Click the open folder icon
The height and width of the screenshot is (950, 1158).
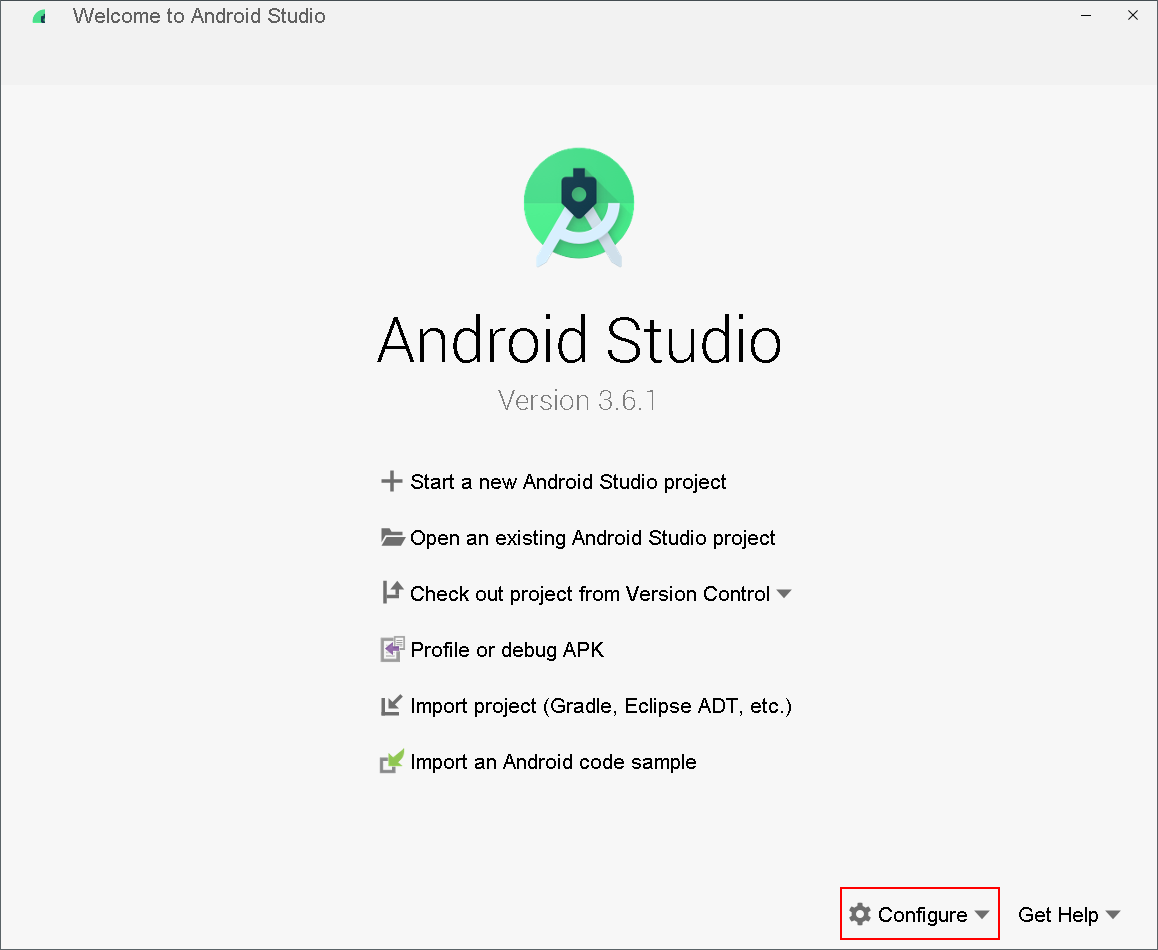point(392,538)
